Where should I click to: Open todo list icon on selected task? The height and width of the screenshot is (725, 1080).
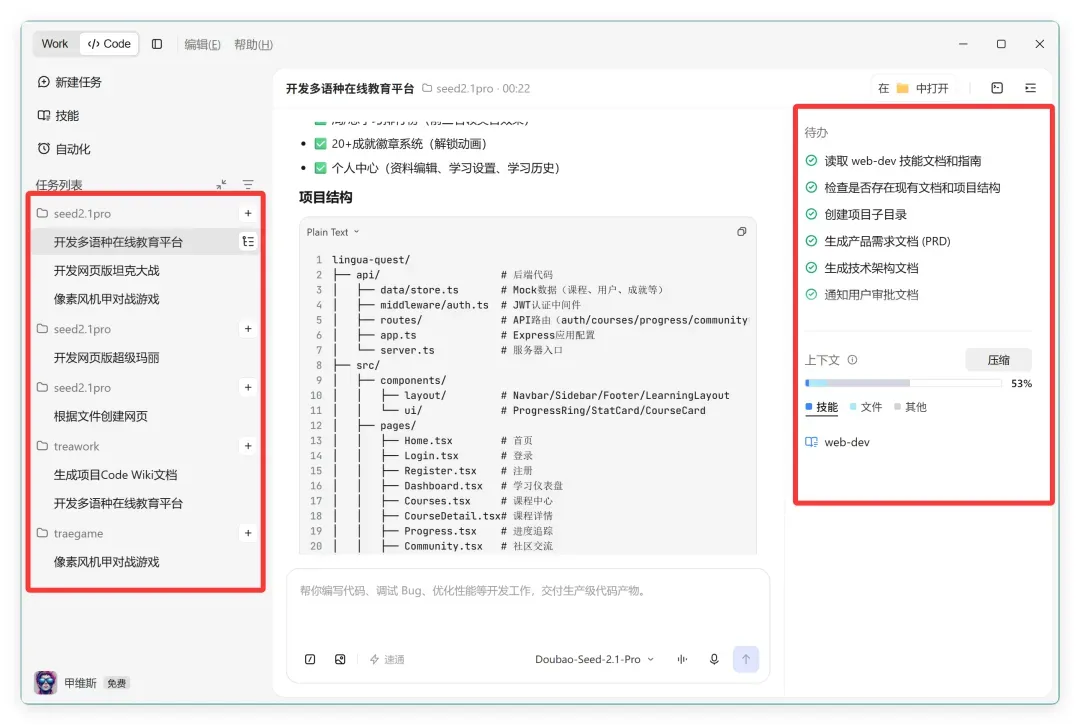248,242
